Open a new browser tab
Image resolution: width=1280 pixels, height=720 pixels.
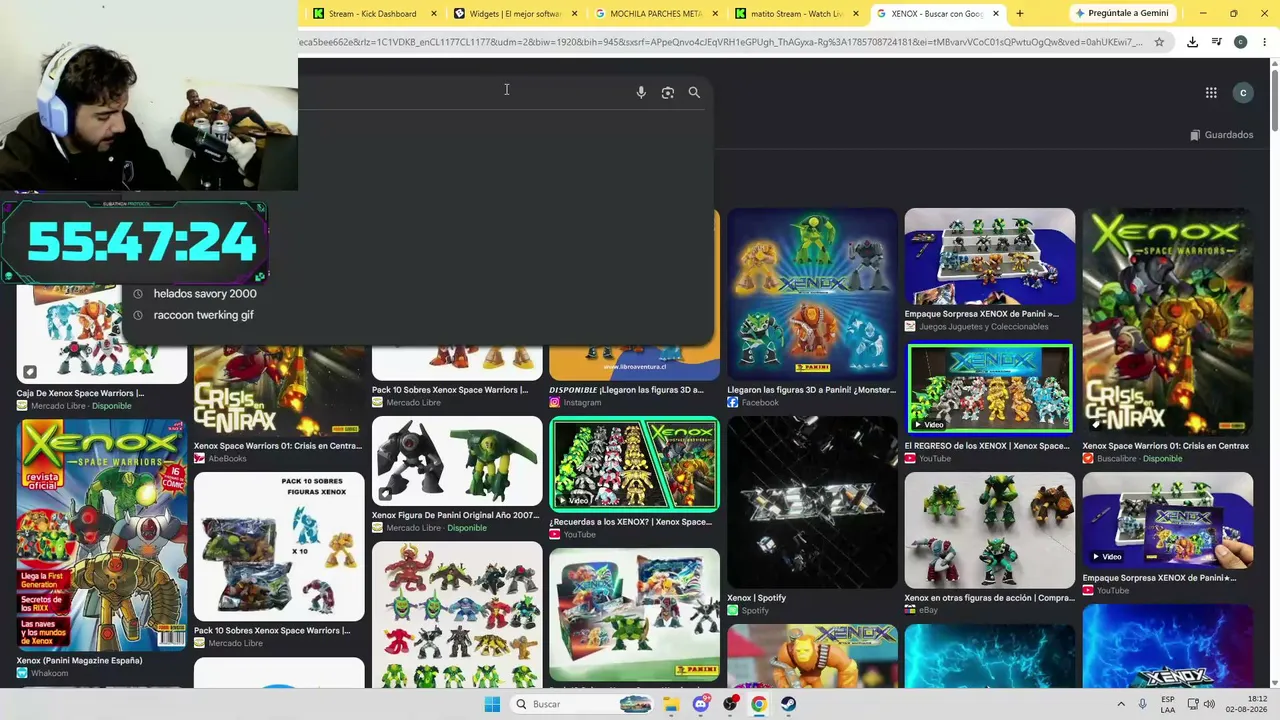[1019, 14]
